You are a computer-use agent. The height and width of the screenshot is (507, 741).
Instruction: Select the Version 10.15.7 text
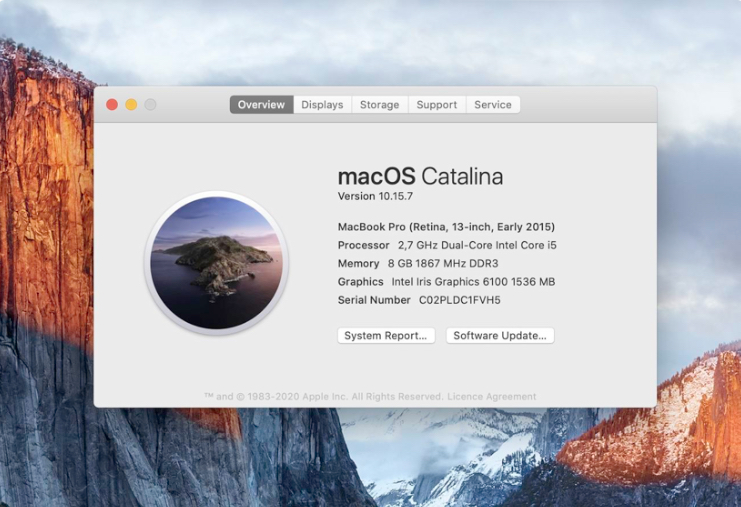[375, 196]
